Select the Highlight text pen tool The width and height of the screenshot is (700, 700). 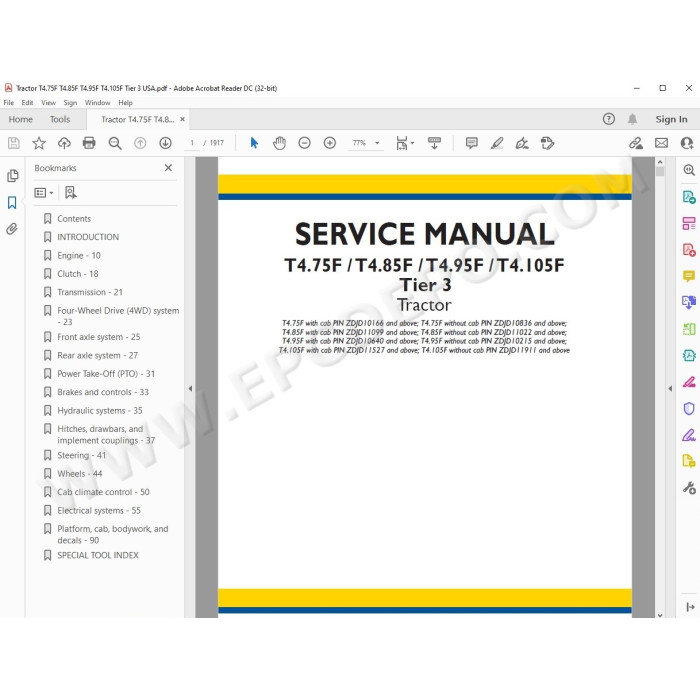click(x=497, y=143)
